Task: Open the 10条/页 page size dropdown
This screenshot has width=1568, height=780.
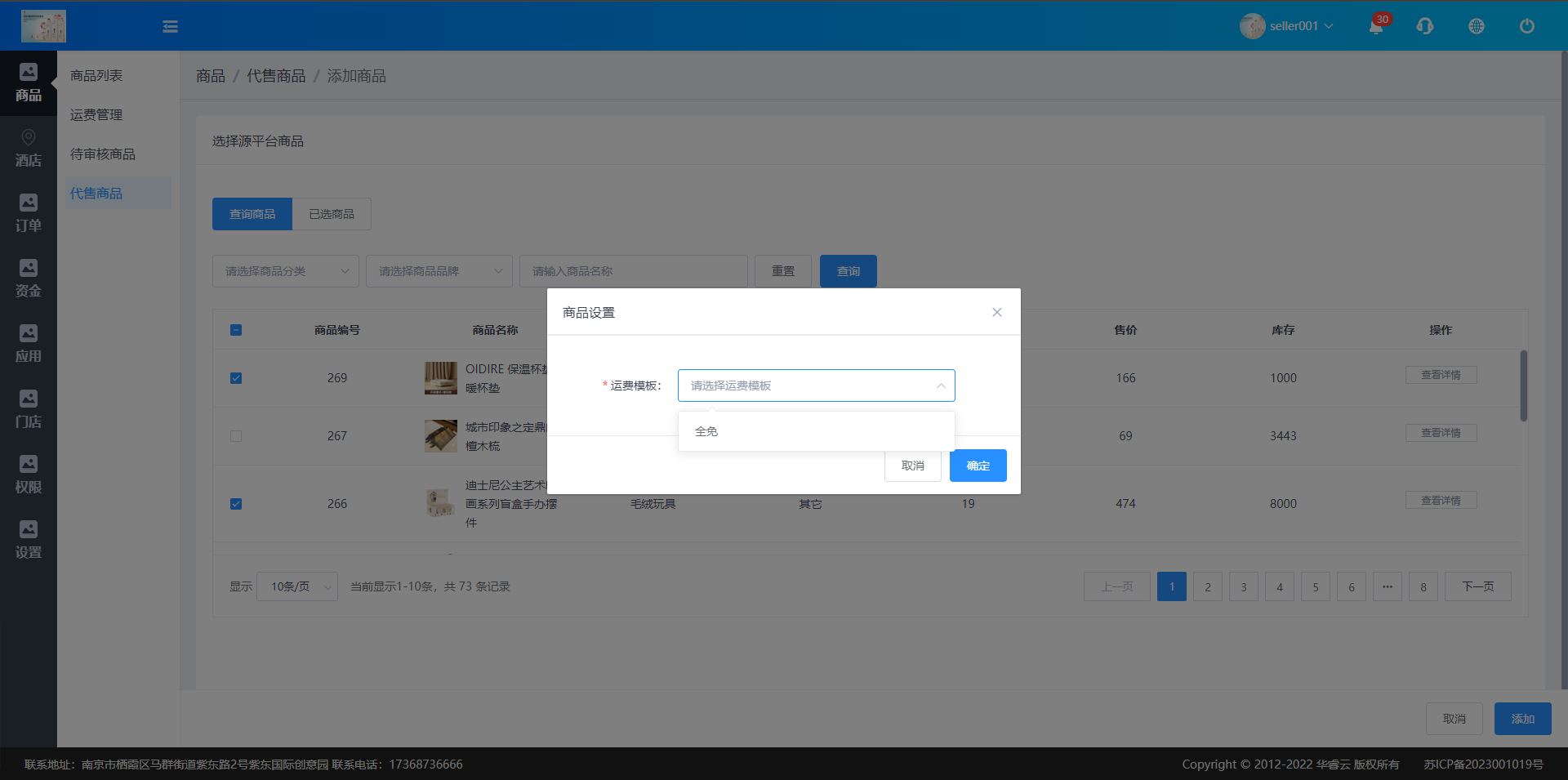Action: 297,586
